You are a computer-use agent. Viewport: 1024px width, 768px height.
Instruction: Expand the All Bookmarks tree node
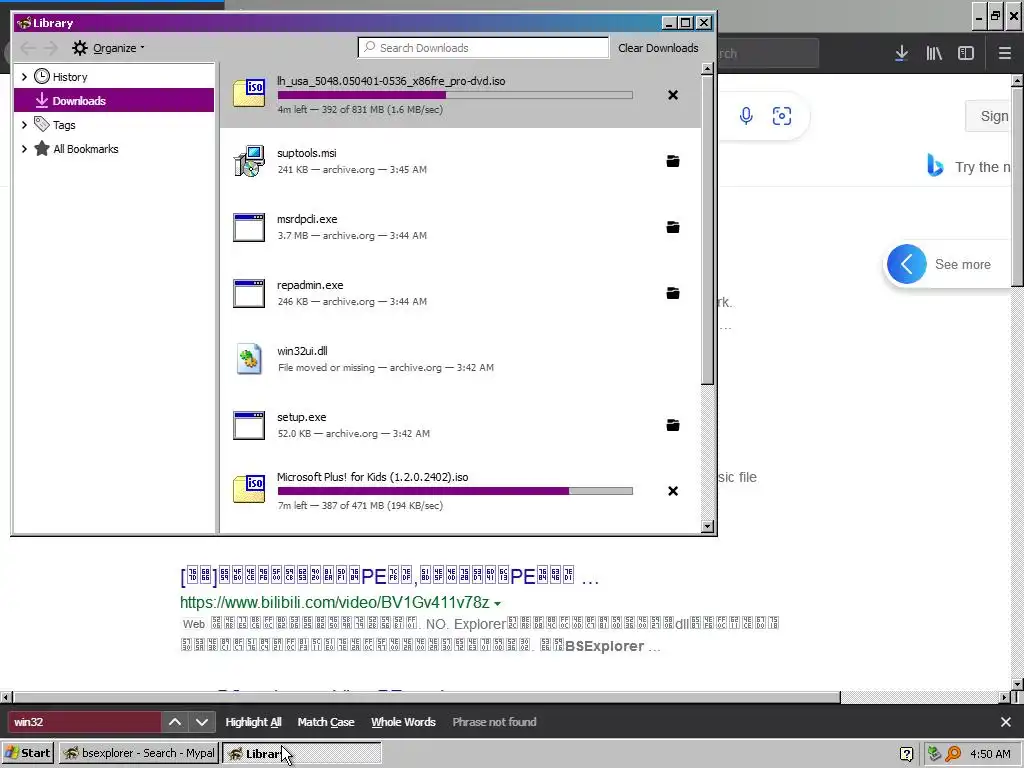point(24,149)
